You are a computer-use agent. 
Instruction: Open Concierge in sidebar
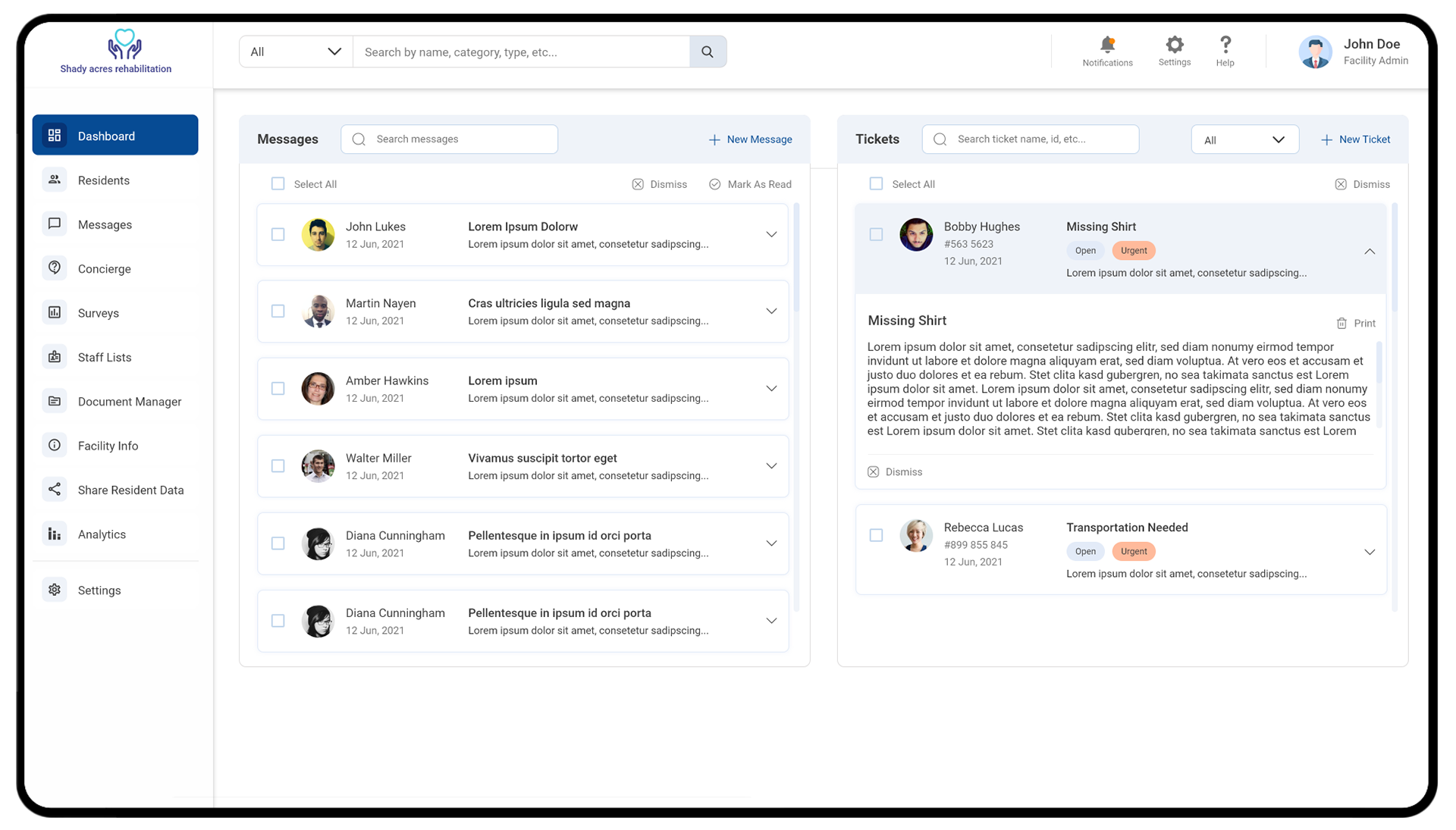pyautogui.click(x=115, y=268)
